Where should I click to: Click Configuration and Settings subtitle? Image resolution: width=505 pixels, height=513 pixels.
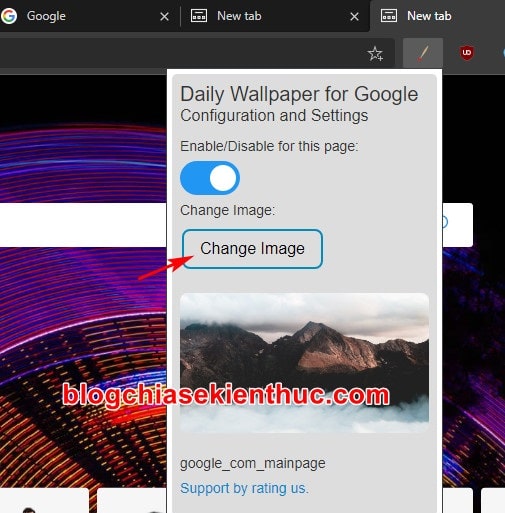tap(274, 116)
